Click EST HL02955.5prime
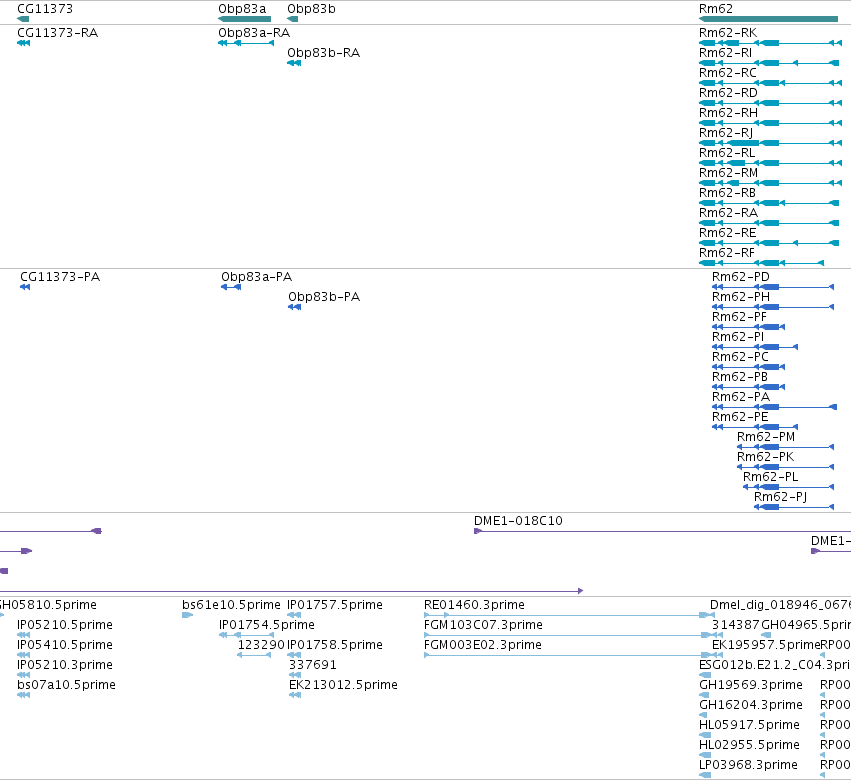This screenshot has width=851, height=780. [x=750, y=745]
